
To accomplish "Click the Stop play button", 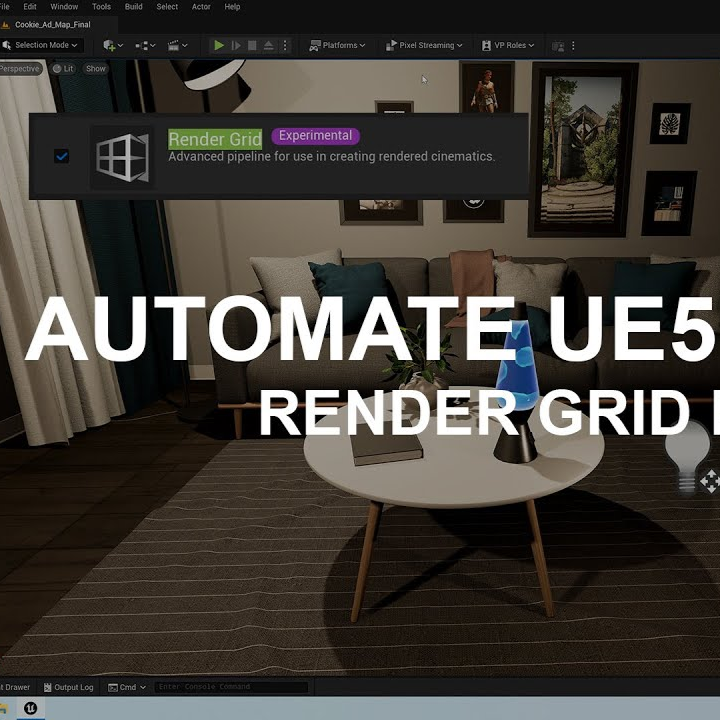I will (x=252, y=45).
